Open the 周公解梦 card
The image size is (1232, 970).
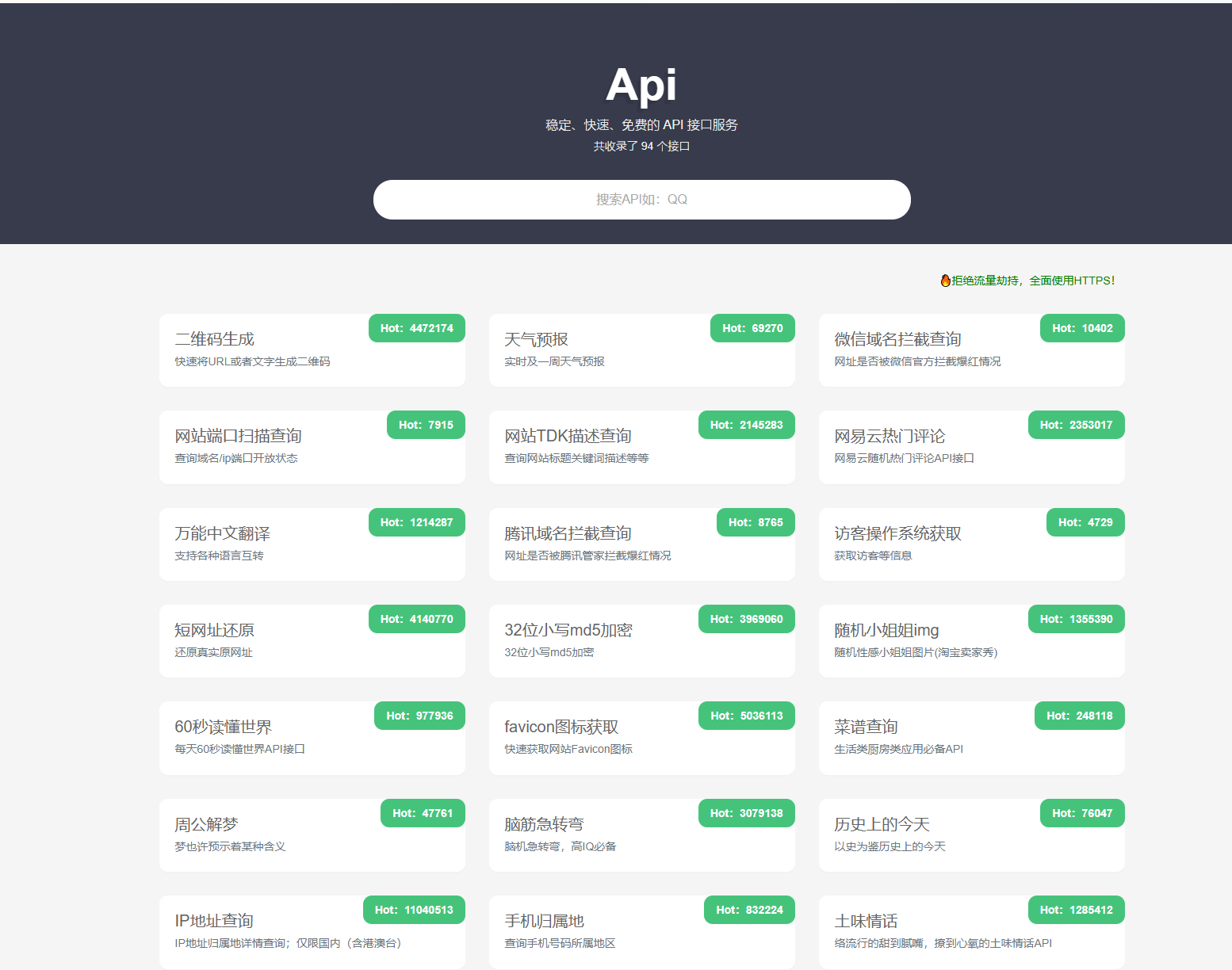[312, 835]
